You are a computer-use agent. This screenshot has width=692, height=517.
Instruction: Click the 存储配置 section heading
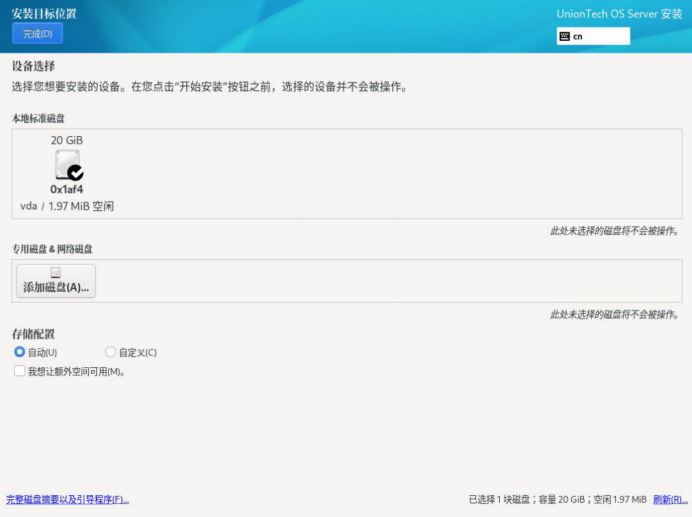tap(33, 334)
